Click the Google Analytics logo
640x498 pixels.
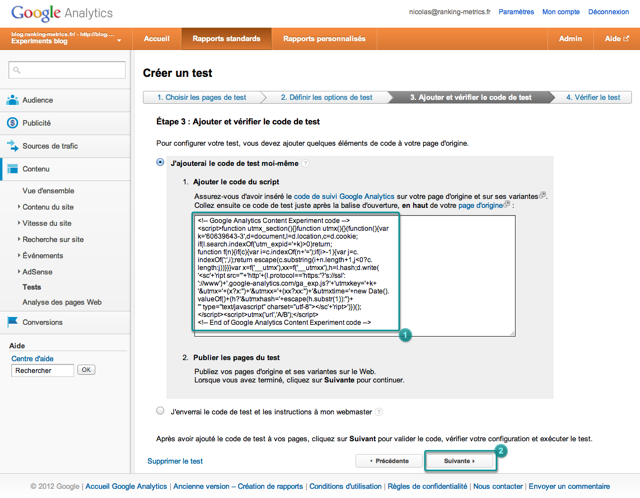pyautogui.click(x=62, y=13)
